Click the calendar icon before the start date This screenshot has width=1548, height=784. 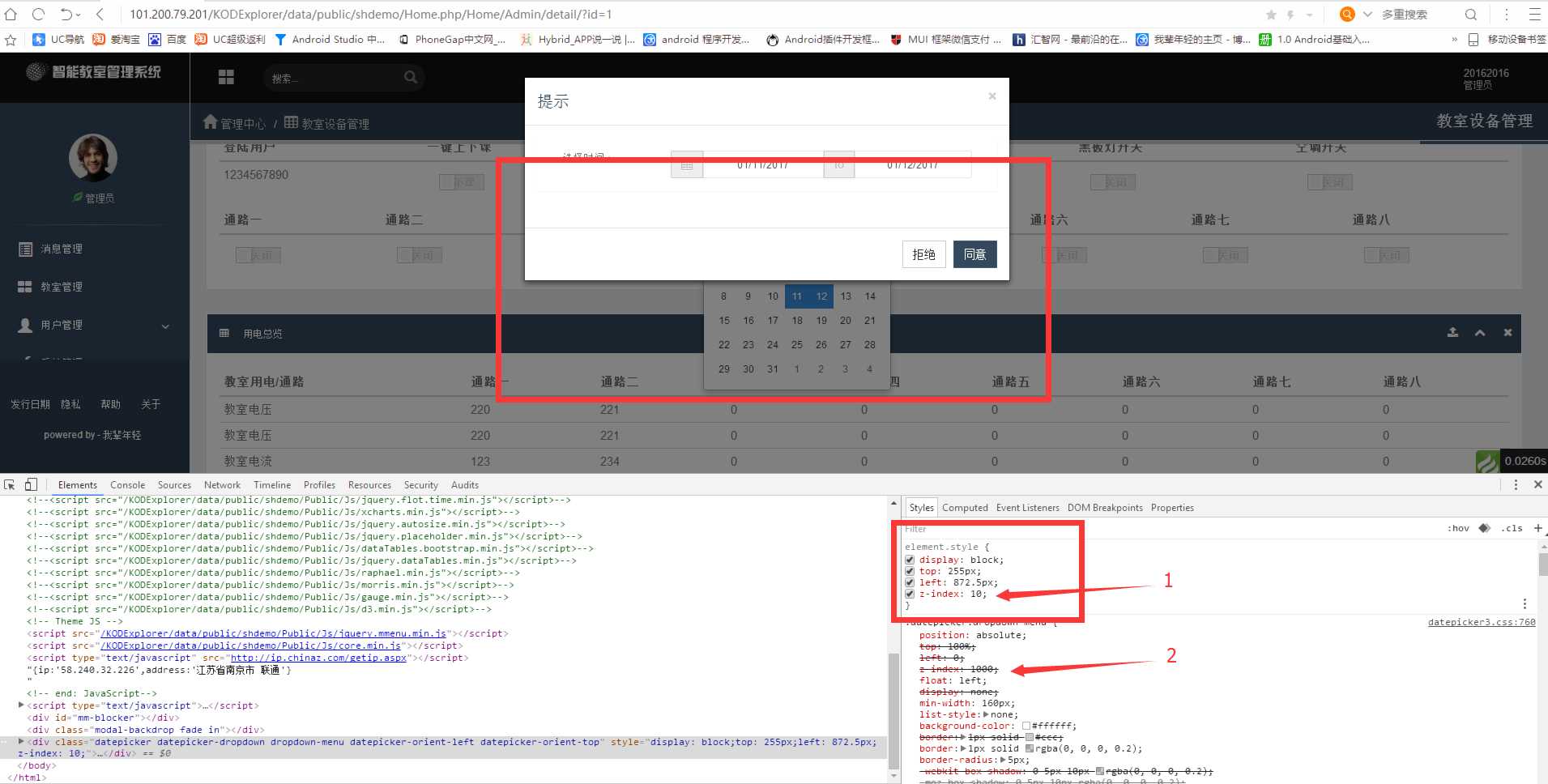tap(687, 164)
